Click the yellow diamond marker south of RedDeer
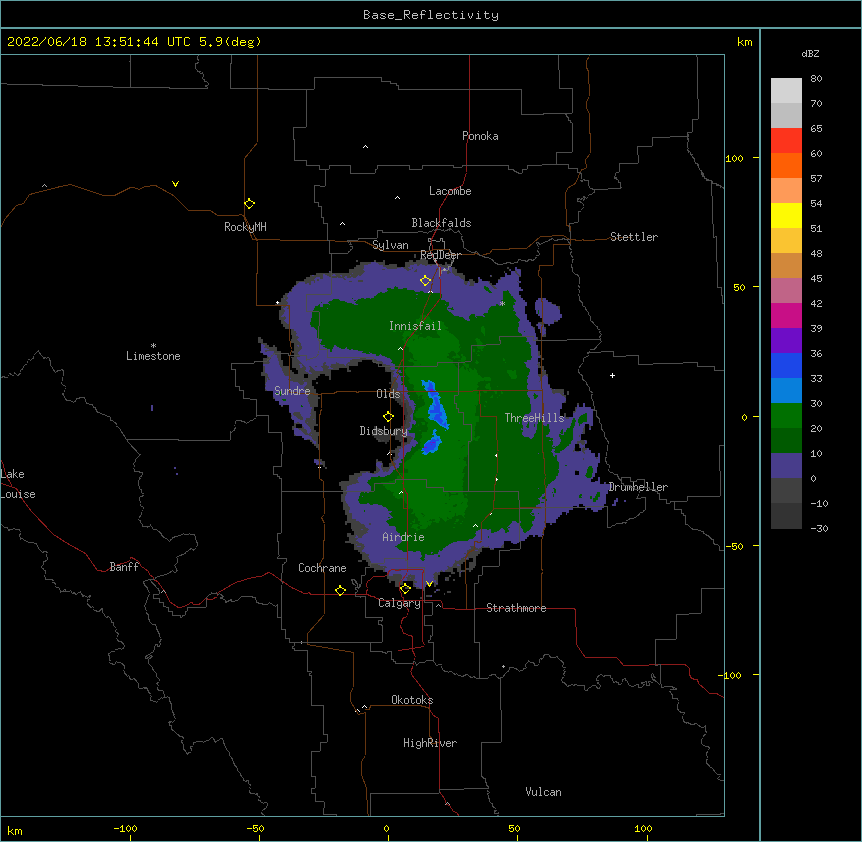Screen dimensions: 862x842 (x=425, y=280)
